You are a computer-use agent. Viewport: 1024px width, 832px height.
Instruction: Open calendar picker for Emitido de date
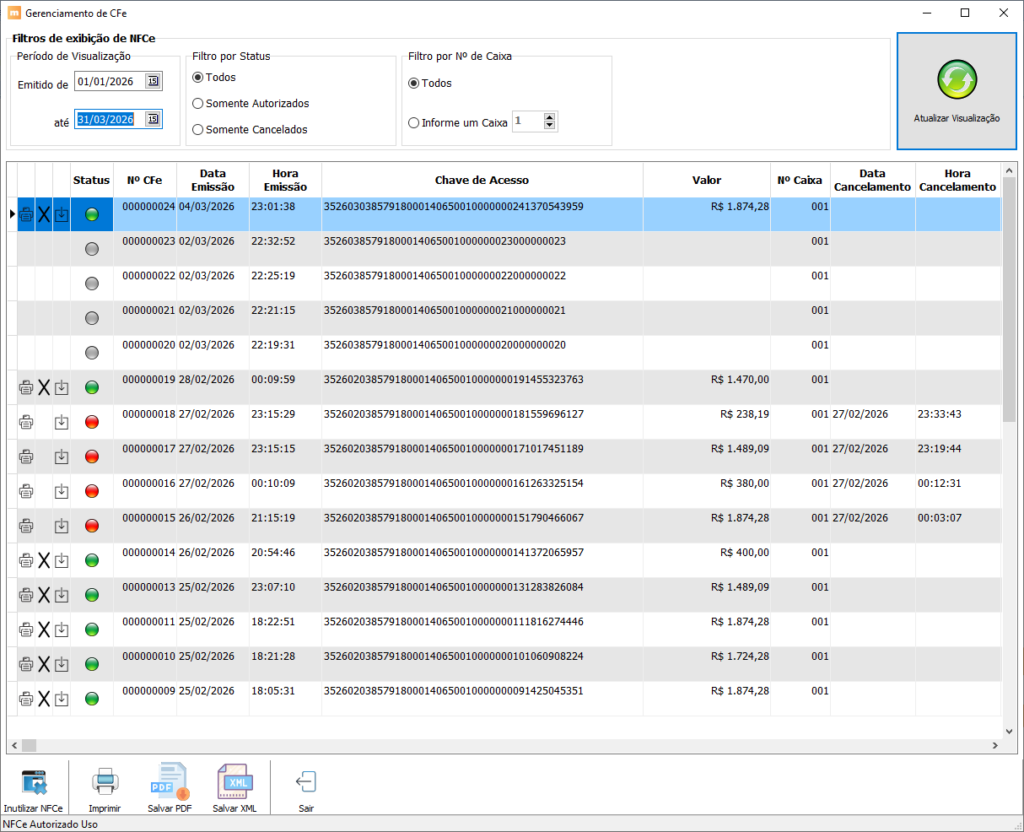point(153,82)
